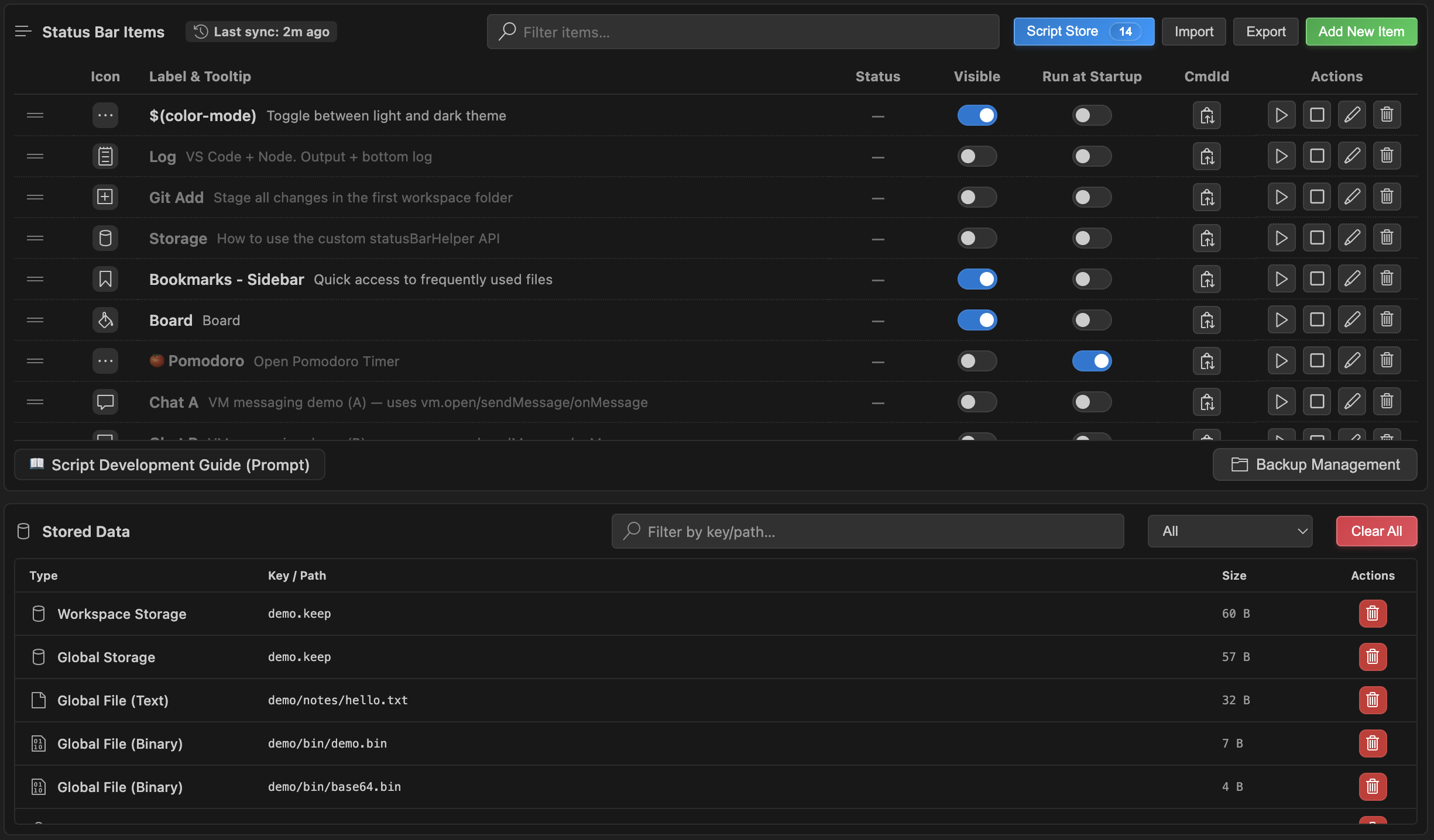
Task: Turn off Run at Startup for Pomodoro
Action: [1092, 361]
